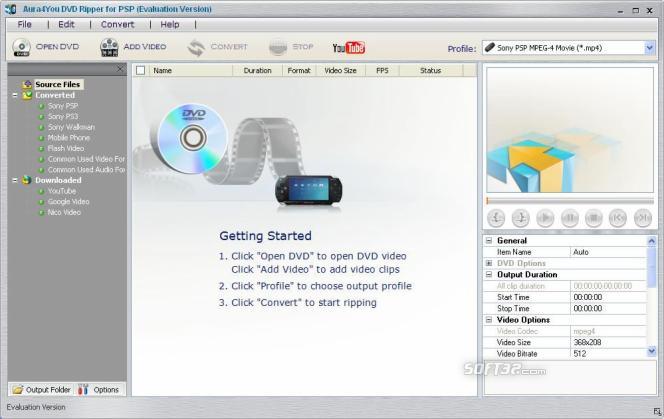Select the Sony PSP tree item
Screen dimensions: 664x419
[63, 106]
